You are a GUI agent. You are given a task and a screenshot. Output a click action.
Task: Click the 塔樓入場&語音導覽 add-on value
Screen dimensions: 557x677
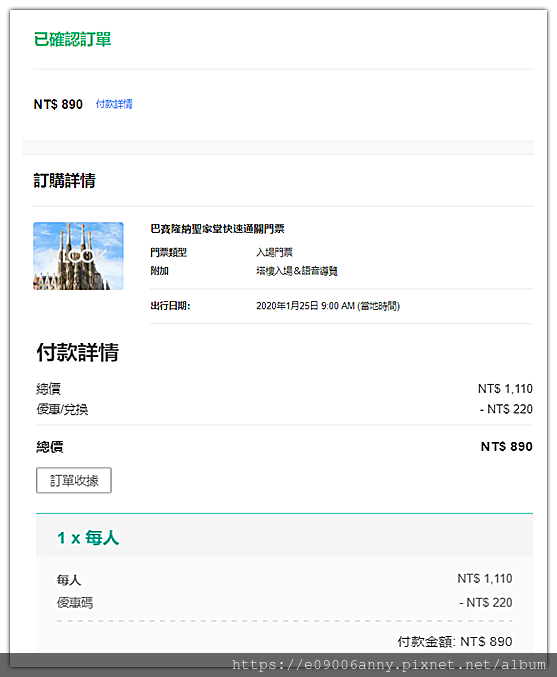[297, 271]
